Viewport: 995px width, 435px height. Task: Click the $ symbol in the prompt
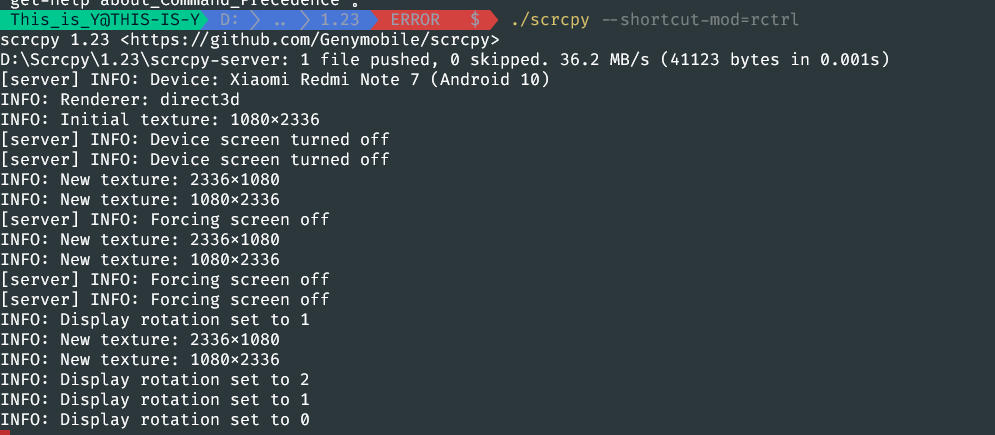(x=475, y=20)
